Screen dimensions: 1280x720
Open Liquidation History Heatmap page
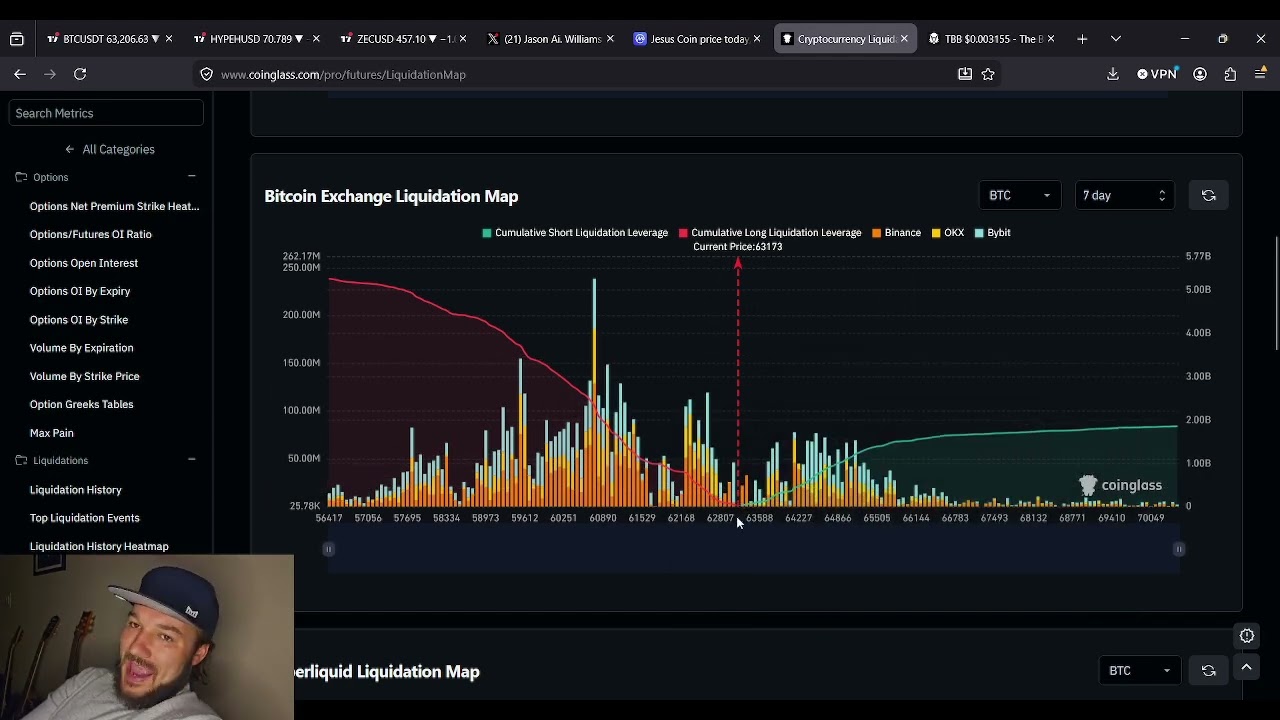tap(99, 546)
